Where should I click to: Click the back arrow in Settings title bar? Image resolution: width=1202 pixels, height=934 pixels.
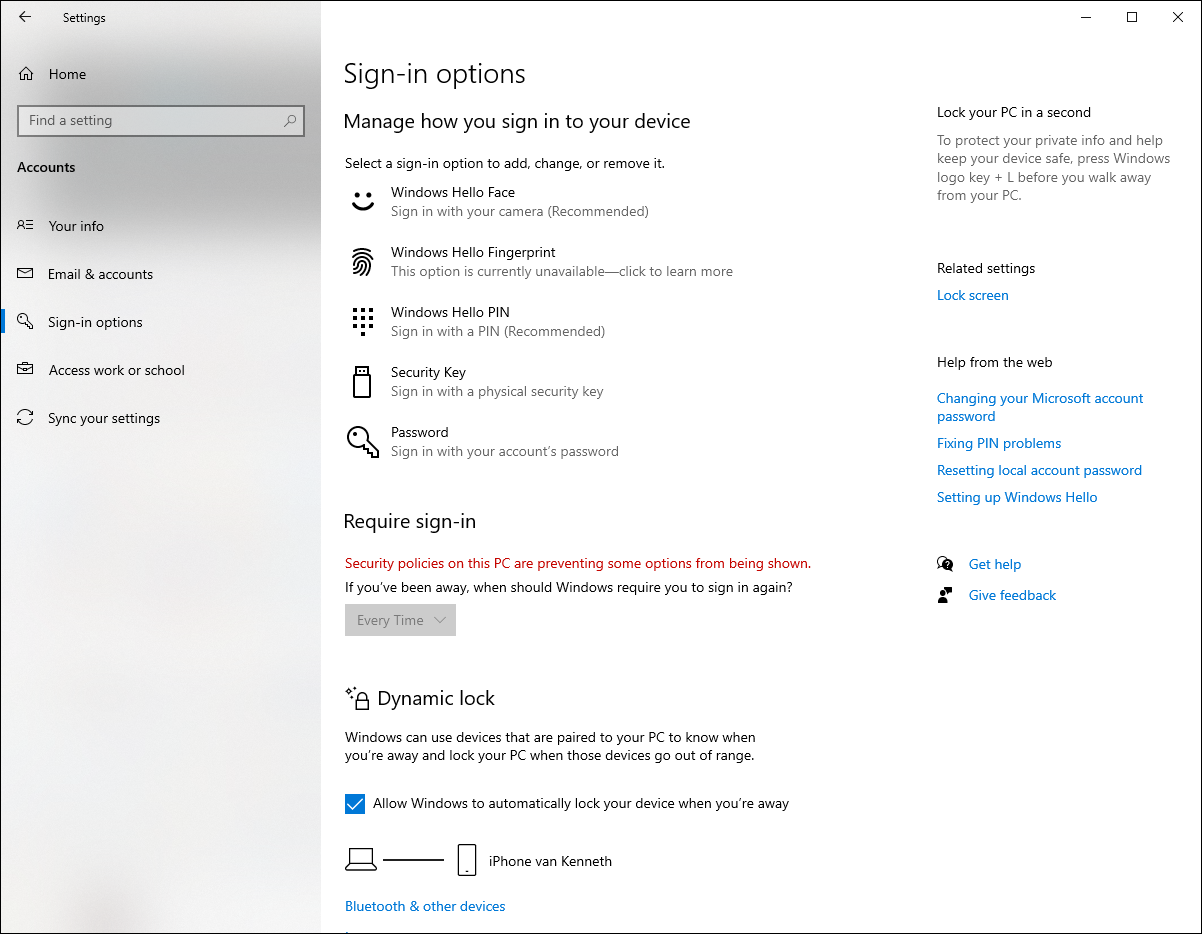pos(25,17)
